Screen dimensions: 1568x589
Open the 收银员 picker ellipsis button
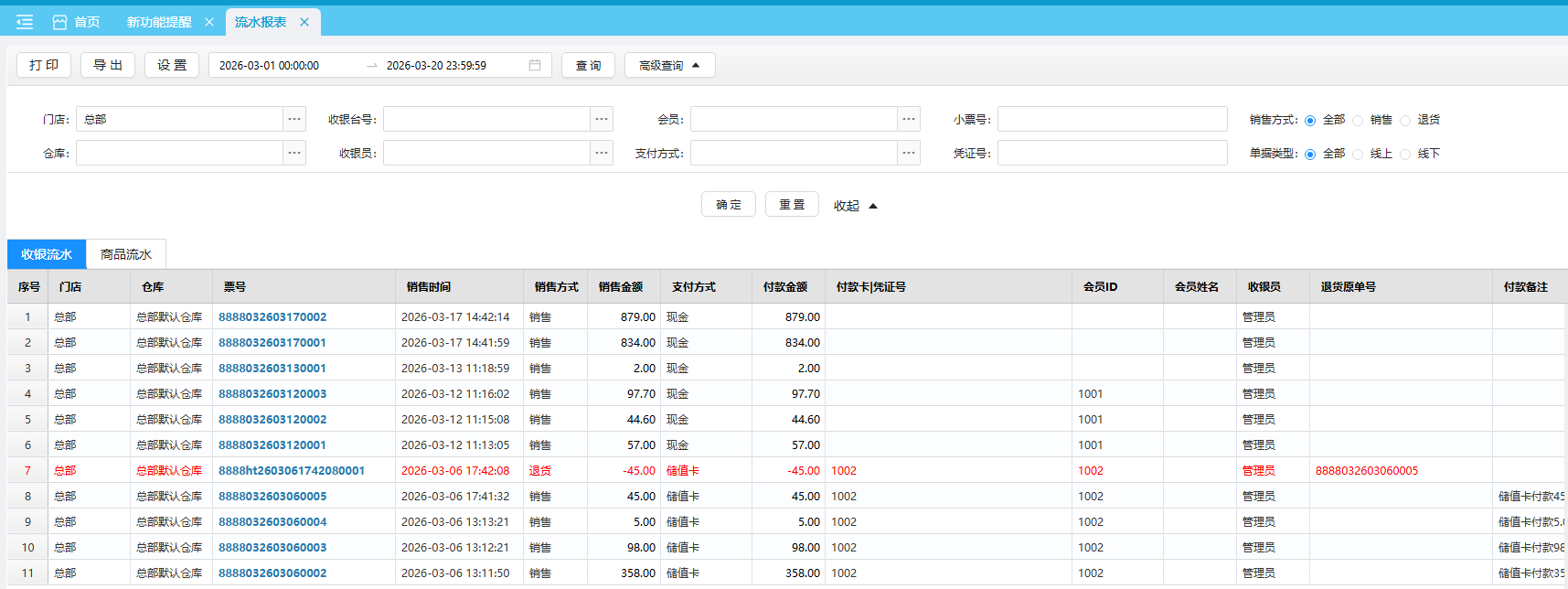pyautogui.click(x=602, y=153)
